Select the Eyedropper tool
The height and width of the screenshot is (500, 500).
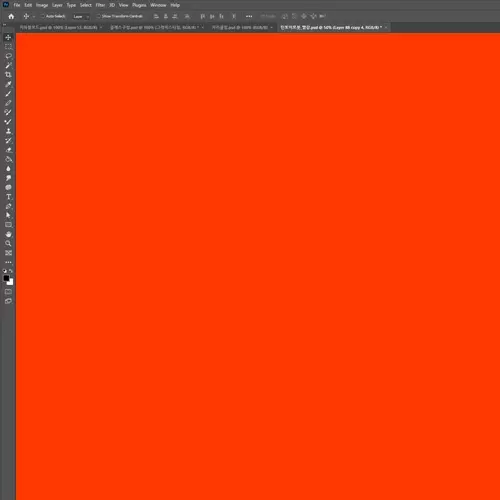pyautogui.click(x=8, y=84)
